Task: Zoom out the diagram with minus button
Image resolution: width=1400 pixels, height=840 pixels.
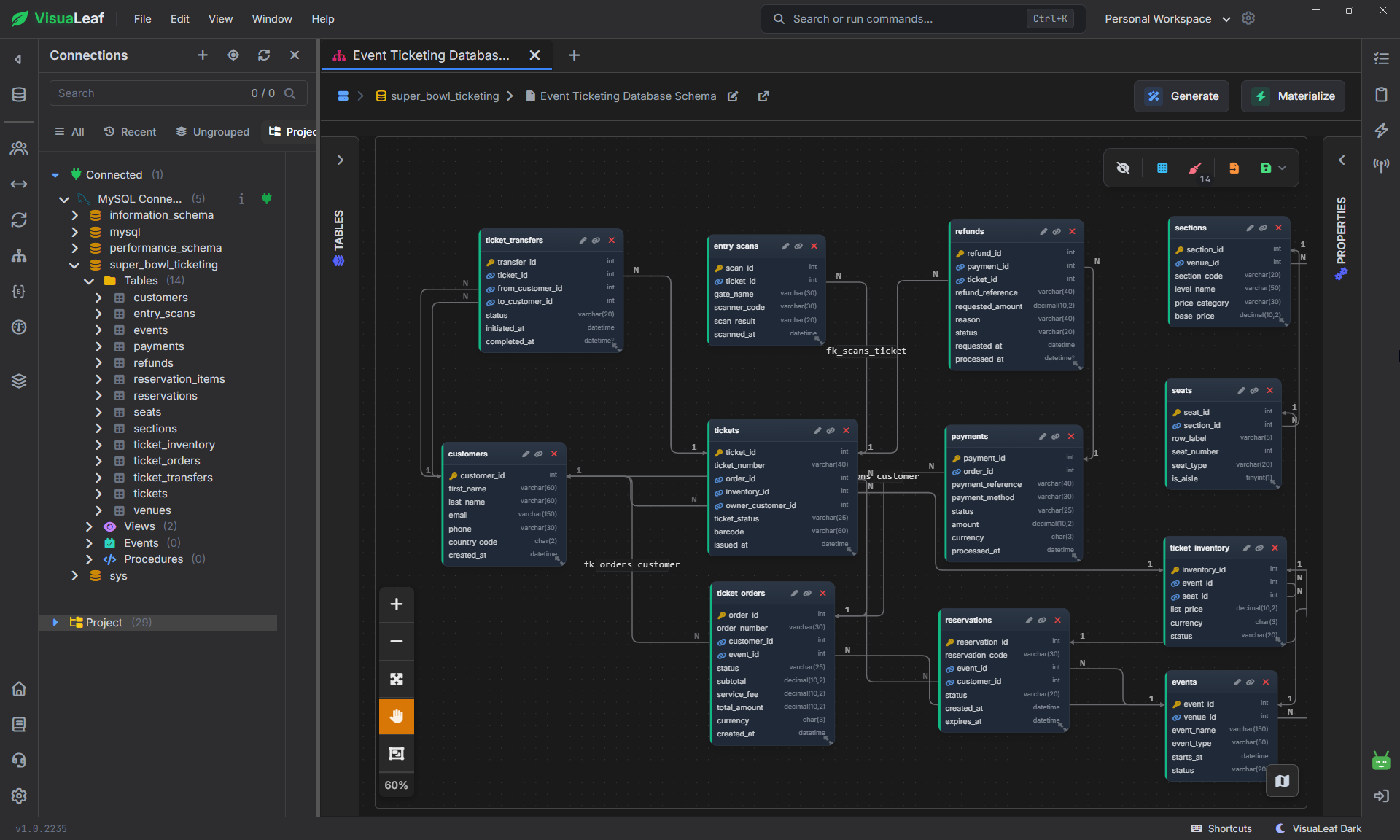Action: pyautogui.click(x=397, y=642)
